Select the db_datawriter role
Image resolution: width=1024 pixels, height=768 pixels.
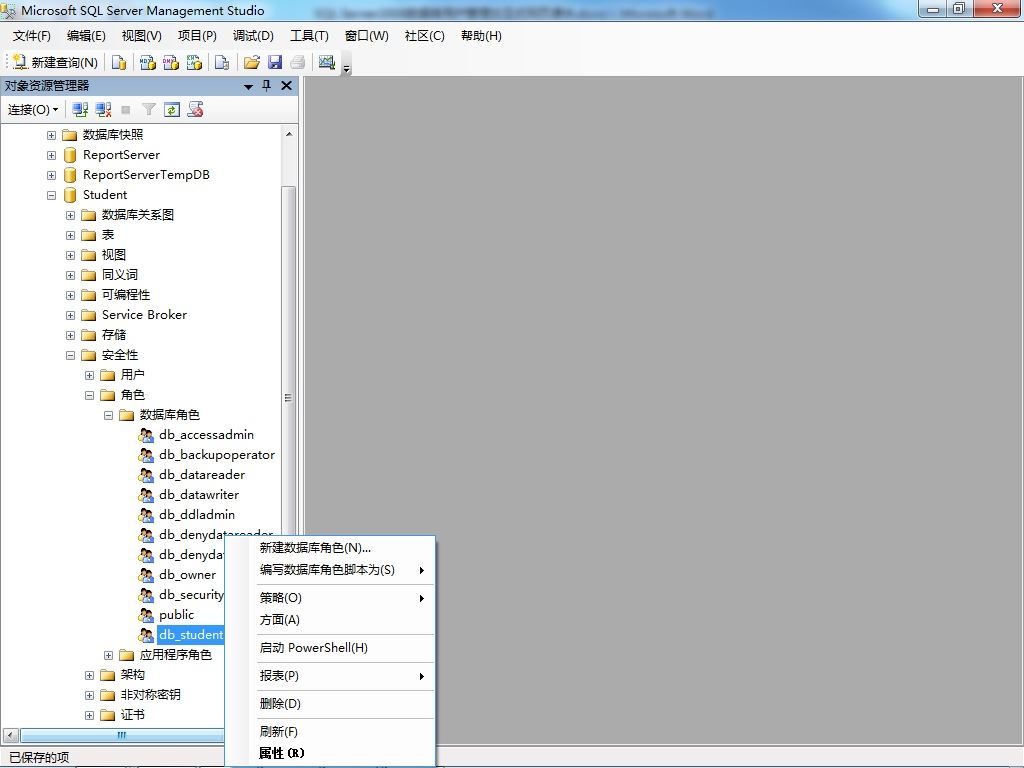click(x=199, y=495)
